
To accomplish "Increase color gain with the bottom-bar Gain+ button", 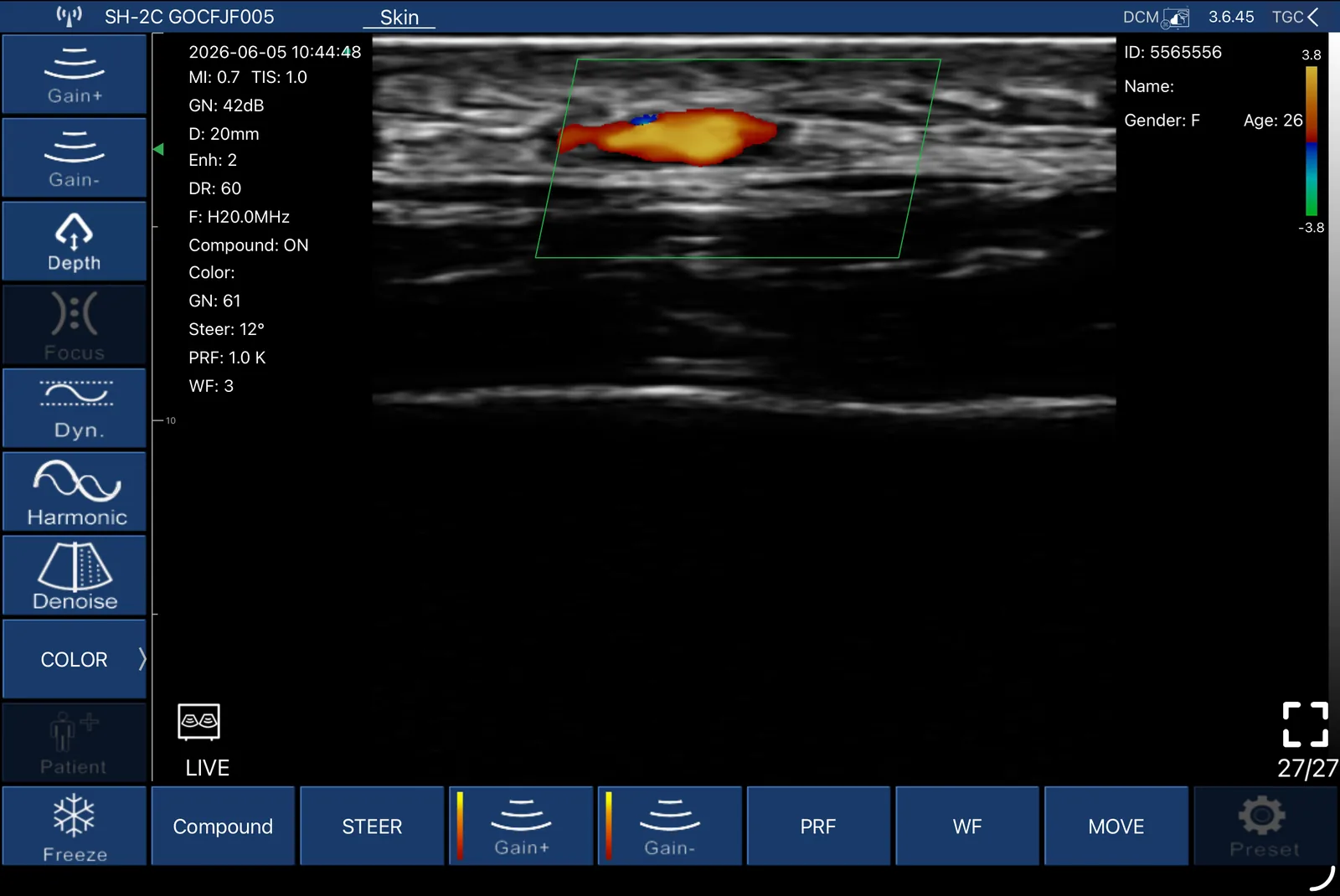I will [x=521, y=826].
